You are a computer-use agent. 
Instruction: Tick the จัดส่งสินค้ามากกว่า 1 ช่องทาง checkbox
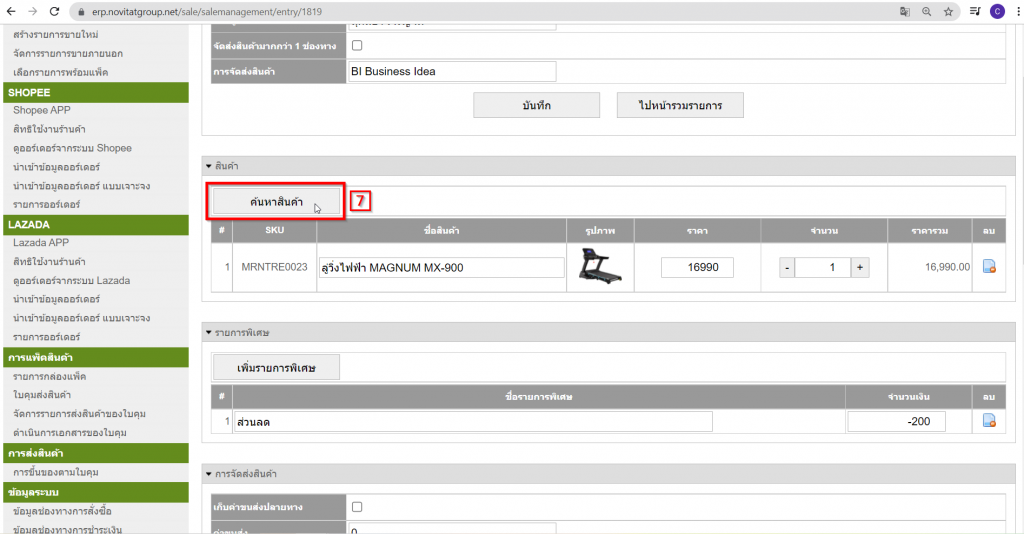(357, 46)
